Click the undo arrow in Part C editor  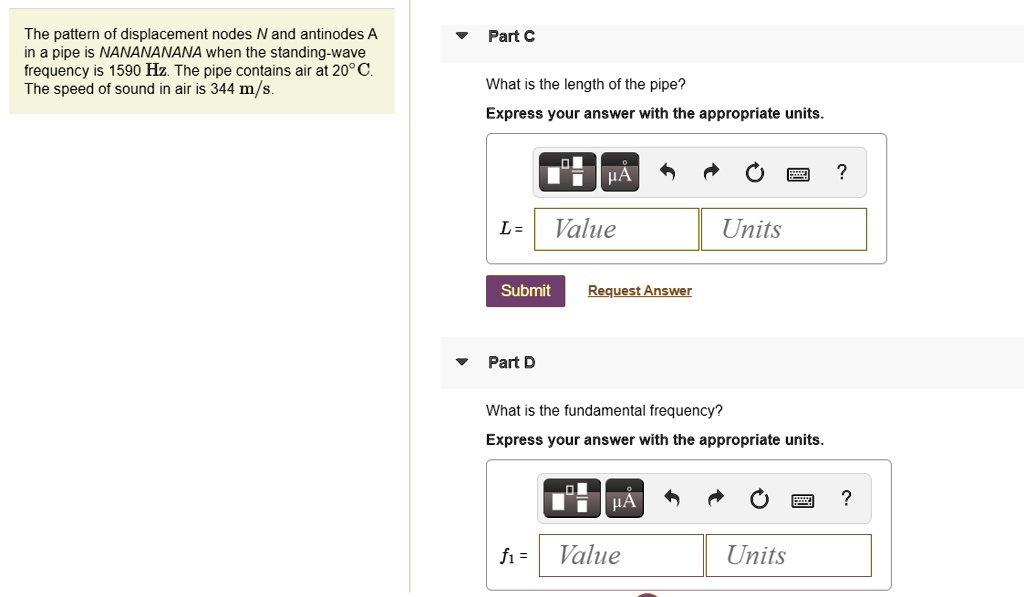[x=667, y=171]
